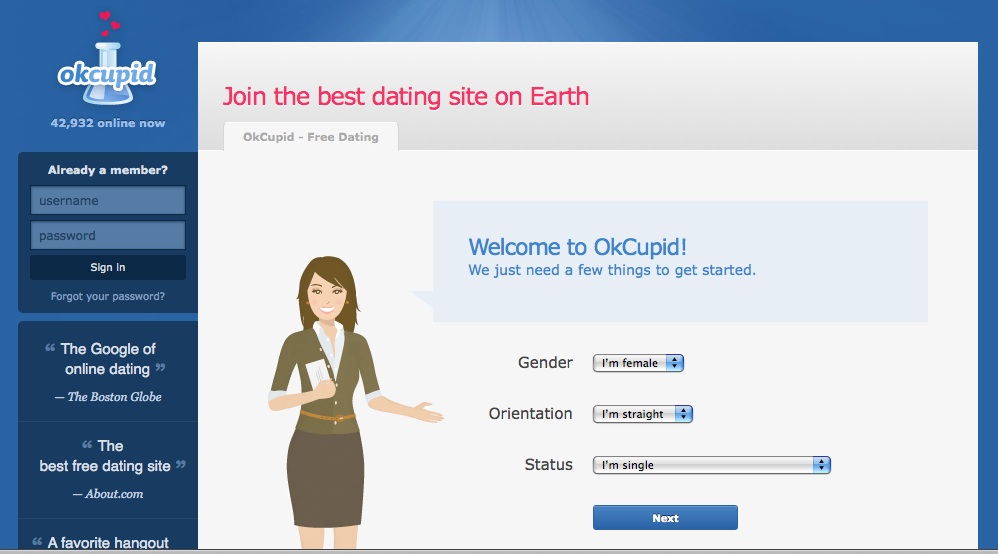Click 'The Boston Globe' attribution
Viewport: 998px width, 554px height.
(108, 397)
